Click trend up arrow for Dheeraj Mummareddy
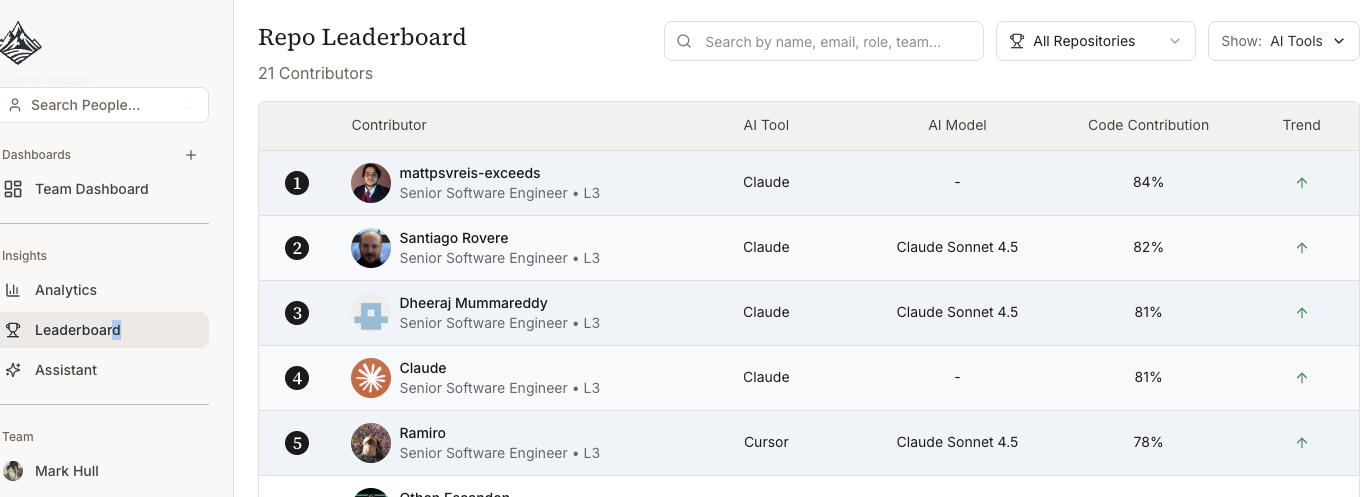The height and width of the screenshot is (497, 1363). click(x=1302, y=313)
